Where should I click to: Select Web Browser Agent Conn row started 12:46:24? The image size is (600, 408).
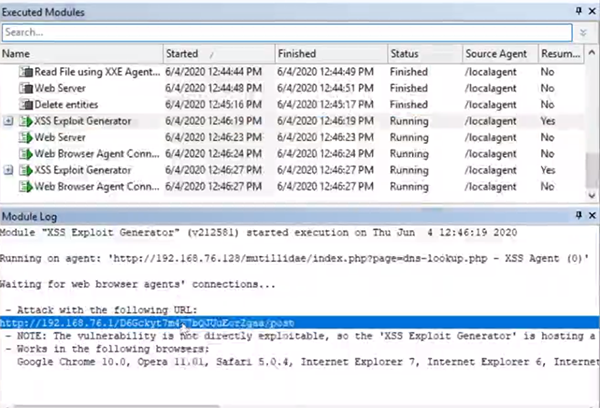[292, 154]
